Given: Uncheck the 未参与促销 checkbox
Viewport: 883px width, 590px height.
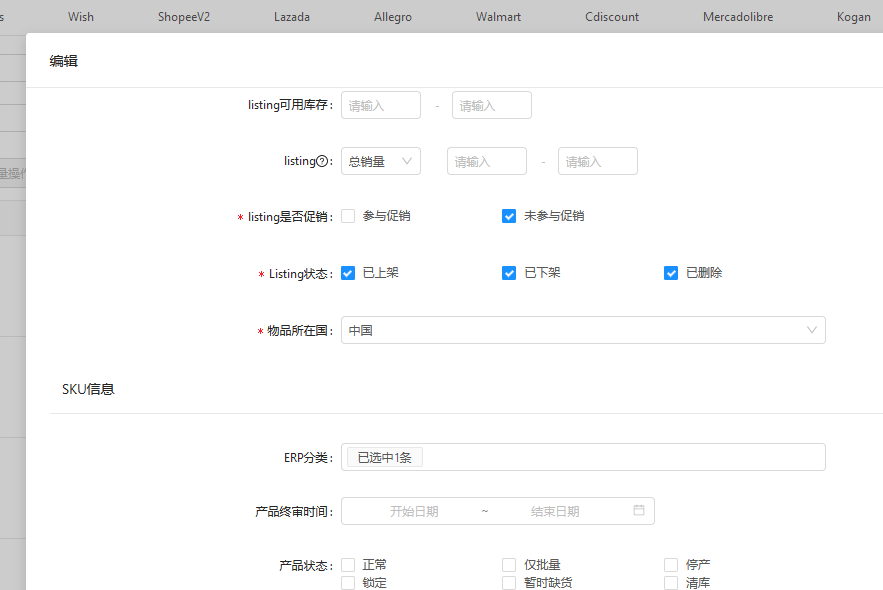Looking at the screenshot, I should tap(509, 216).
